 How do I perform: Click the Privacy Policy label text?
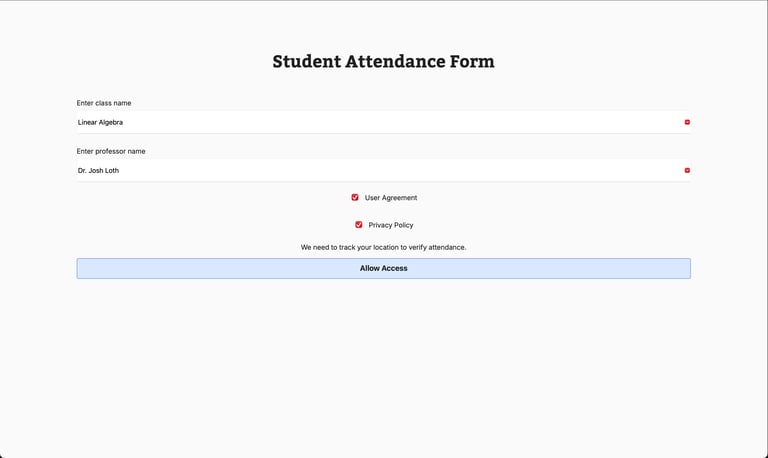(x=391, y=225)
